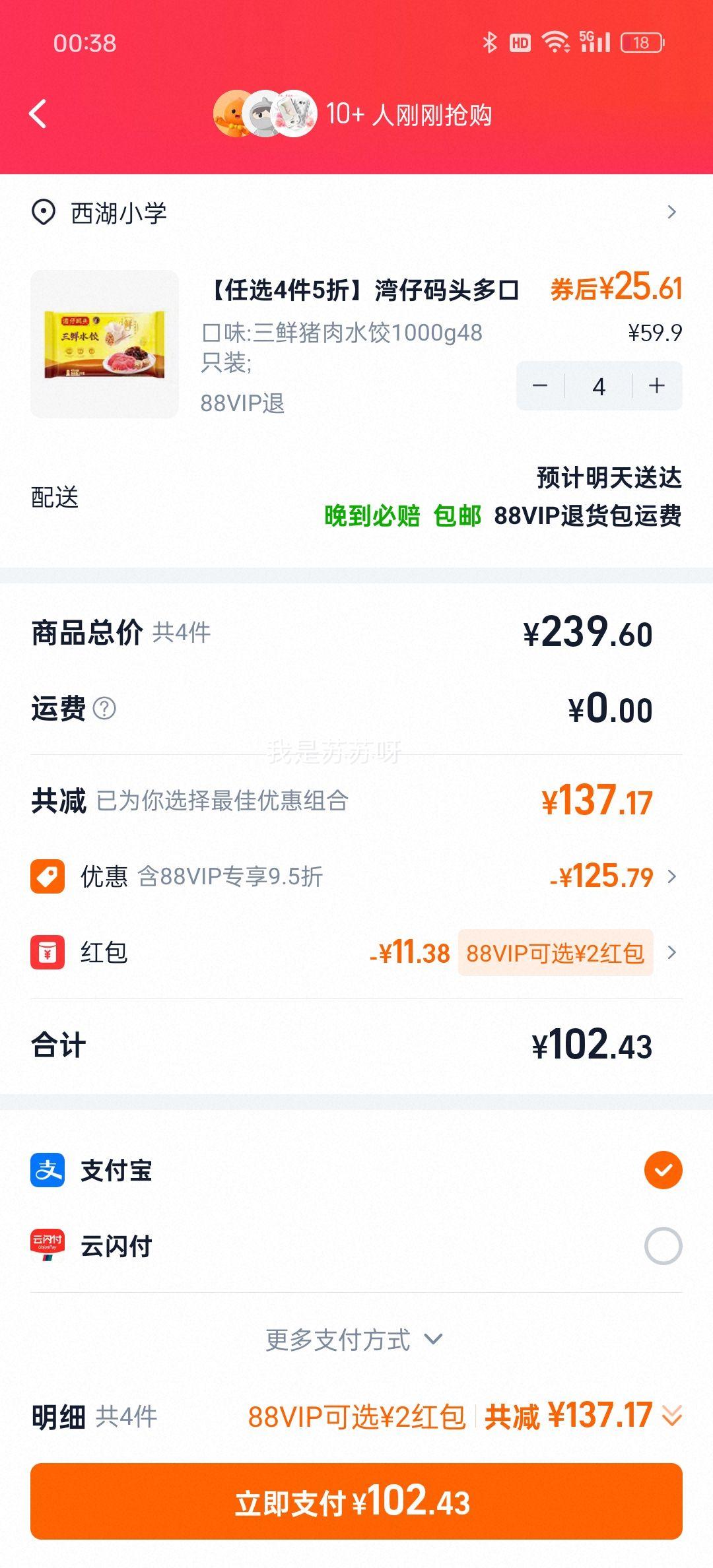Viewport: 713px width, 1568px height.
Task: Tap the location pin icon
Action: [44, 212]
